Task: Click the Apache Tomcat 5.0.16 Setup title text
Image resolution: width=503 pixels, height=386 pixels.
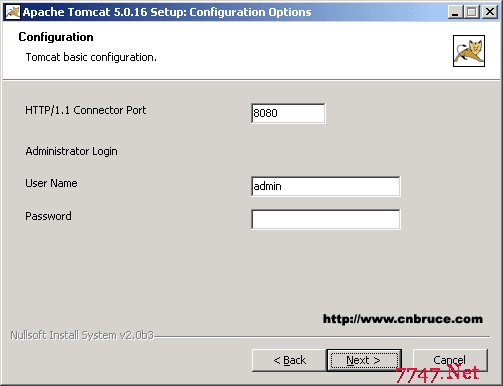Action: [x=167, y=12]
